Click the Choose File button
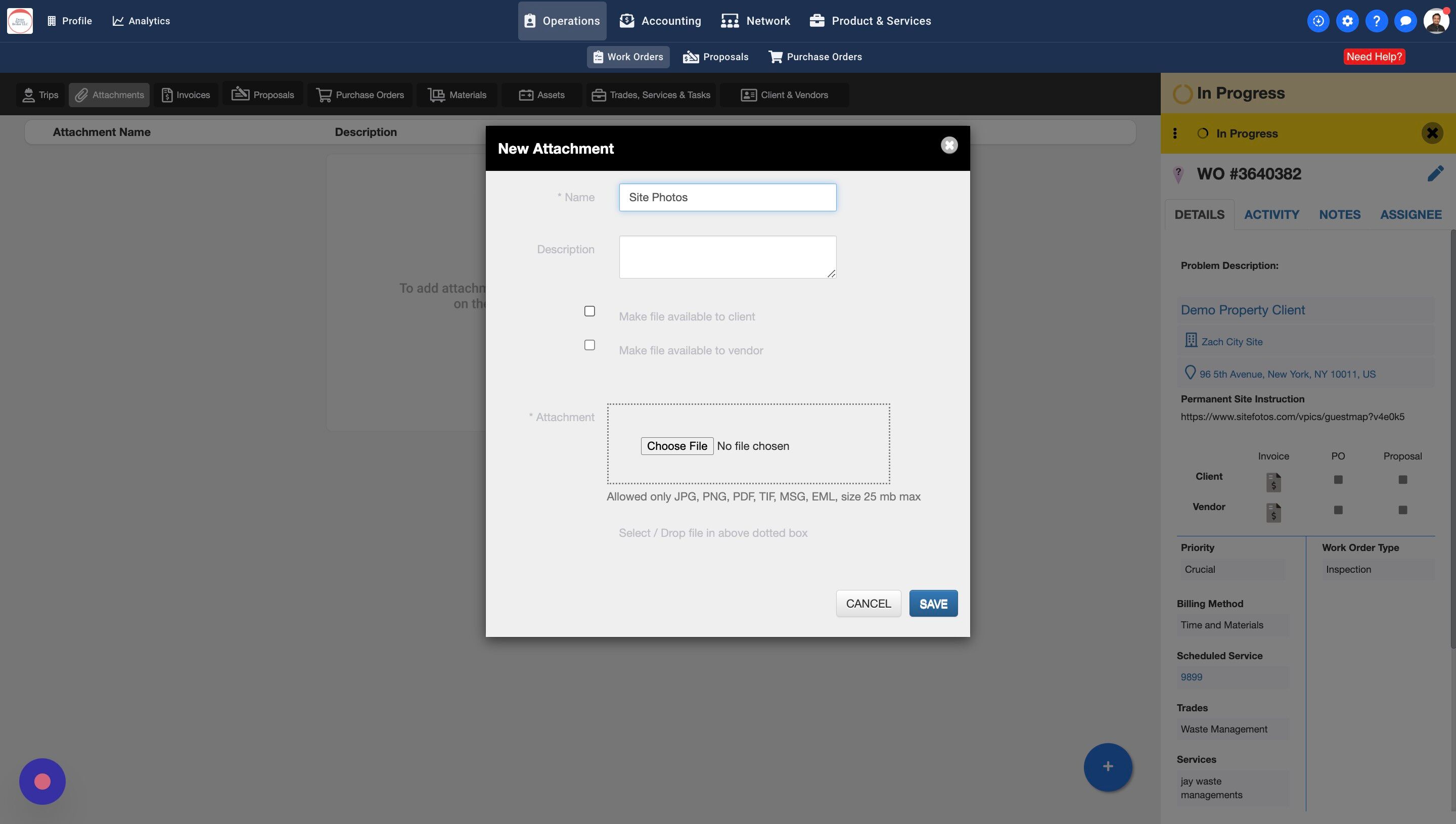Screen dimensions: 1456x824 676,446
